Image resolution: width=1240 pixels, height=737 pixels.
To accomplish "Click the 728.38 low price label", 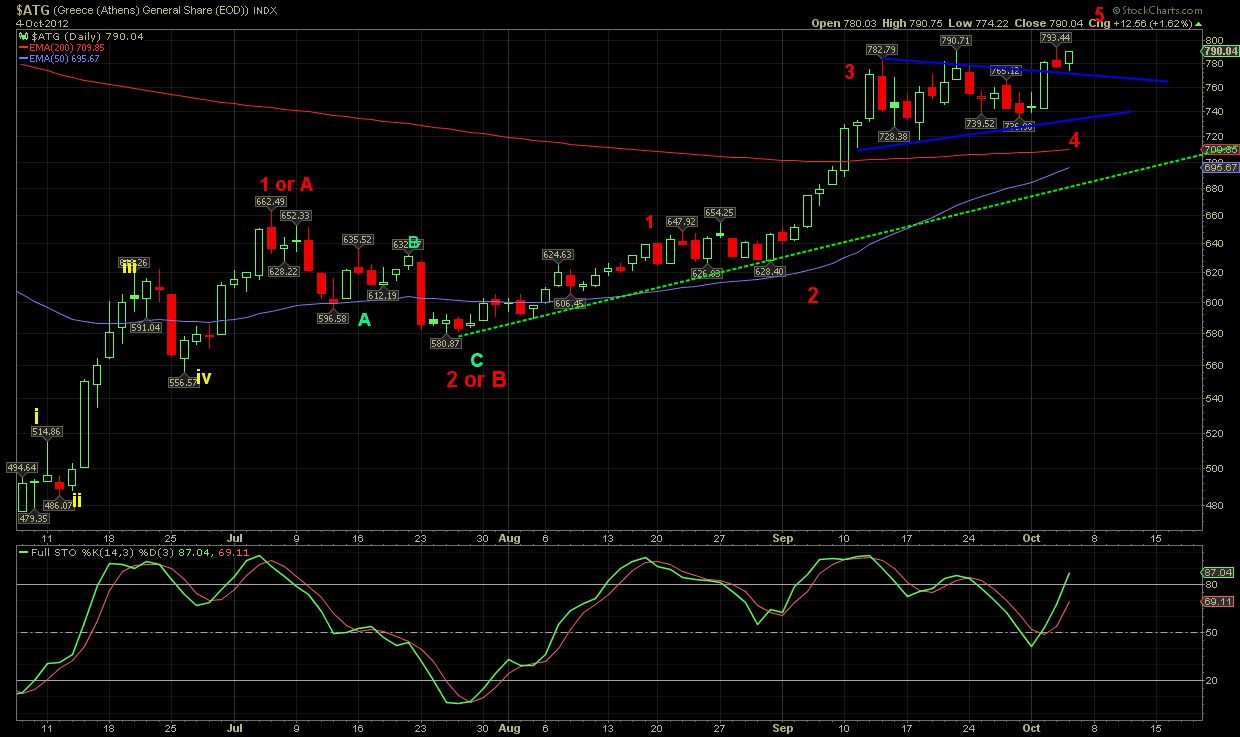I will pyautogui.click(x=893, y=136).
